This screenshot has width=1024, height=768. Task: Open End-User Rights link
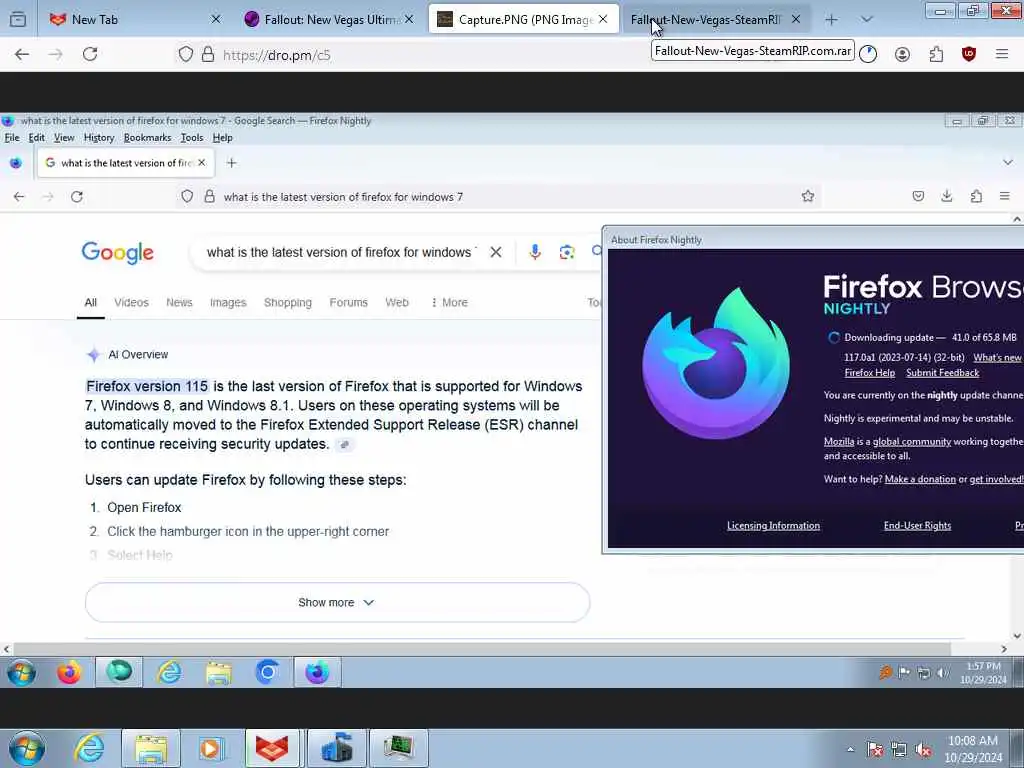coord(918,526)
